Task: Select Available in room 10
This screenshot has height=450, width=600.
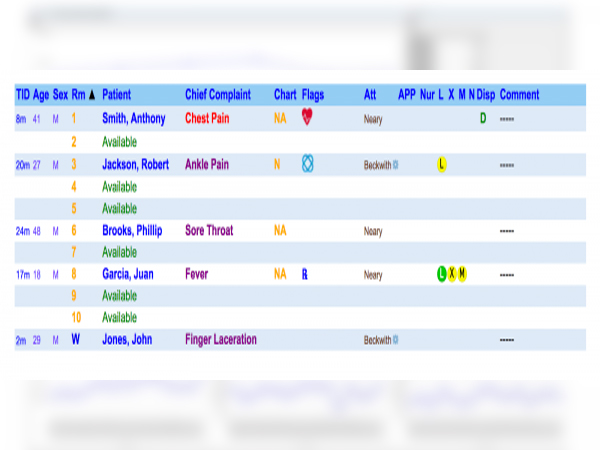Action: [x=119, y=317]
